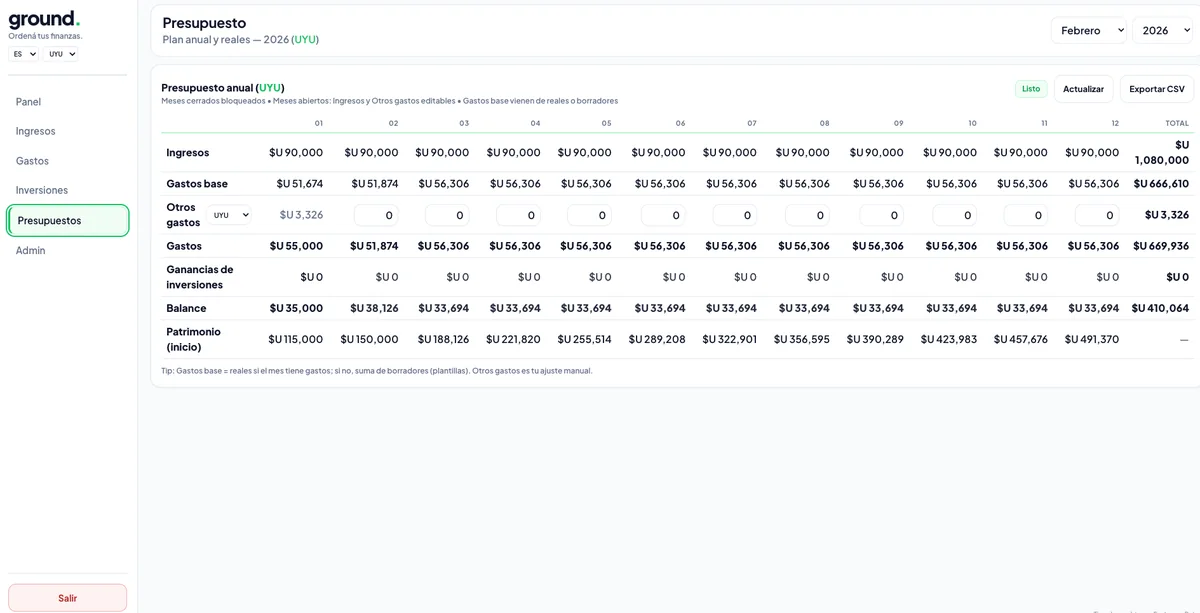The image size is (1200, 613).
Task: Open the UYU dropdown in the Otros gastos row
Action: tap(229, 215)
